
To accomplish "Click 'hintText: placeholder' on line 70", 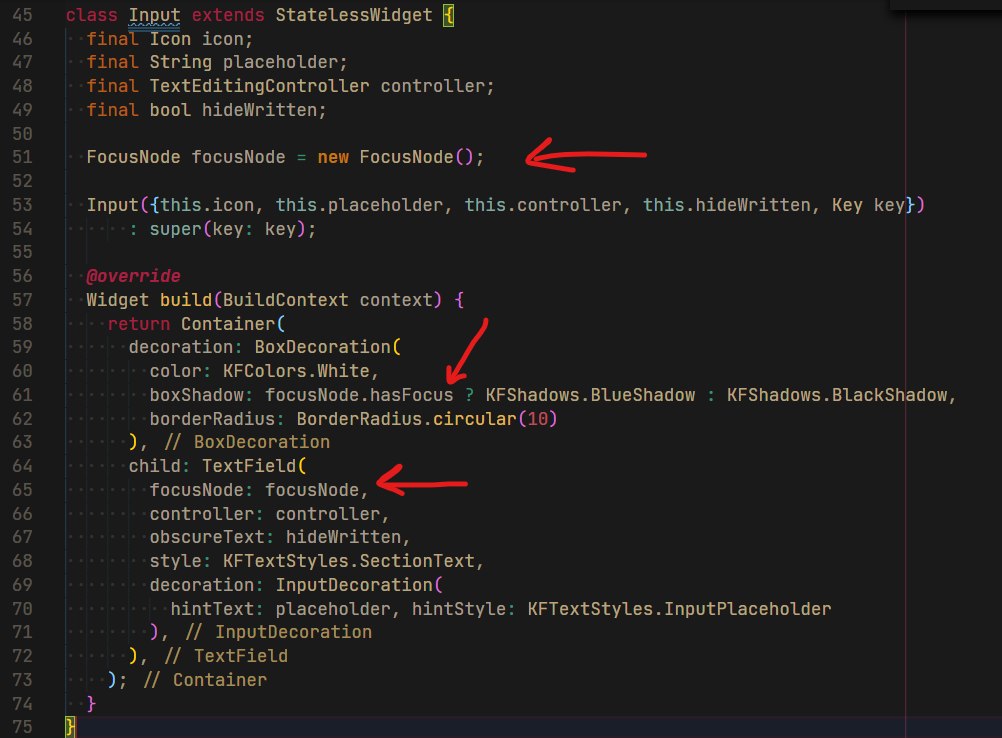I will click(280, 609).
